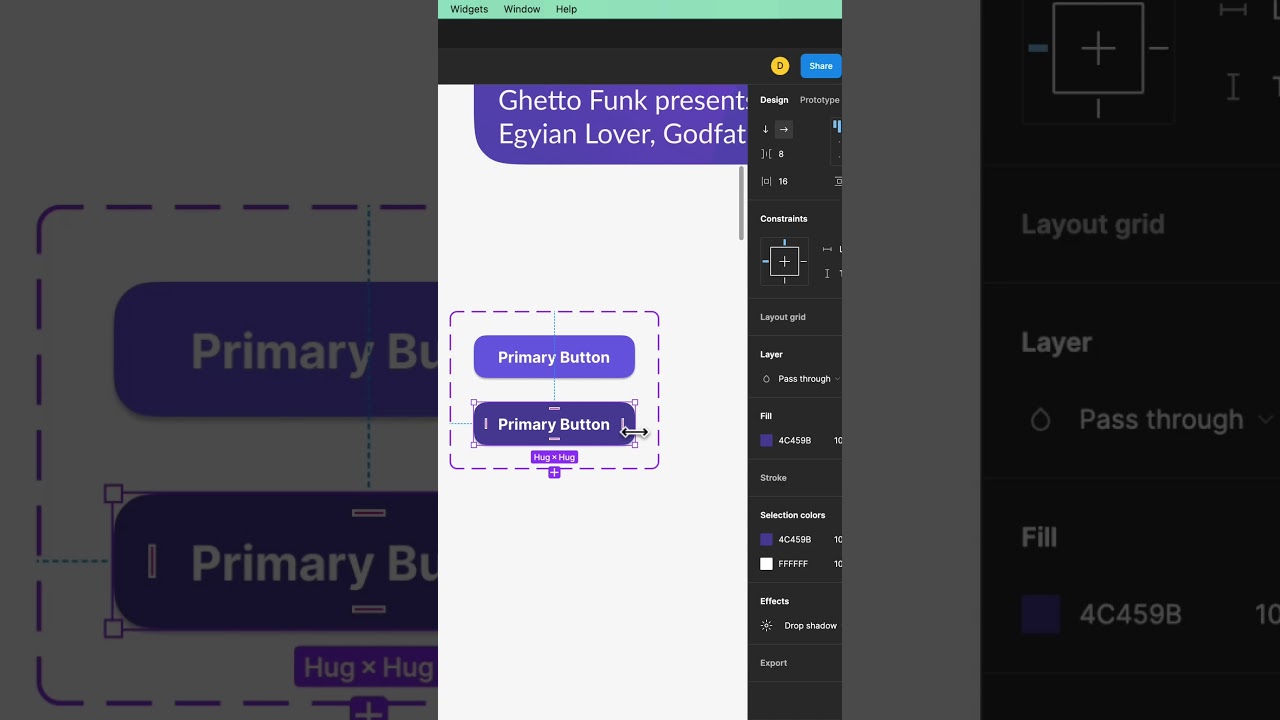The height and width of the screenshot is (720, 1280).
Task: Switch to the Design tab
Action: (774, 100)
